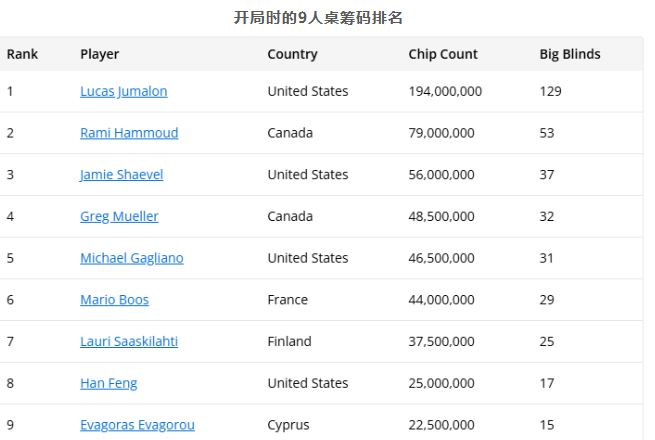Image resolution: width=655 pixels, height=440 pixels.
Task: Click the Rank column header
Action: (x=22, y=54)
